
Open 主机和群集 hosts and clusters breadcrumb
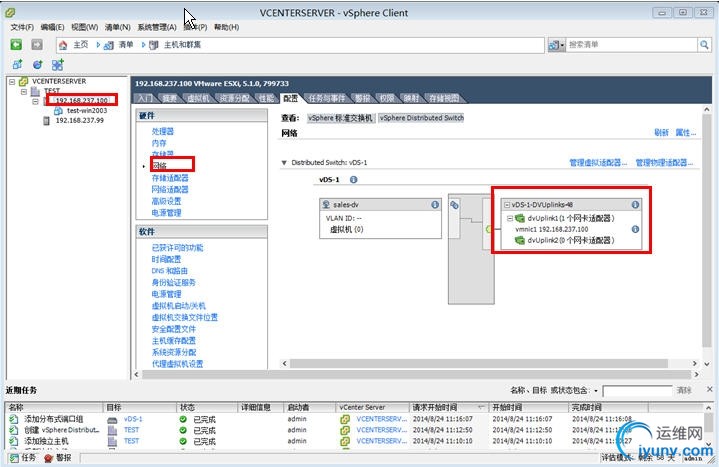(x=182, y=44)
